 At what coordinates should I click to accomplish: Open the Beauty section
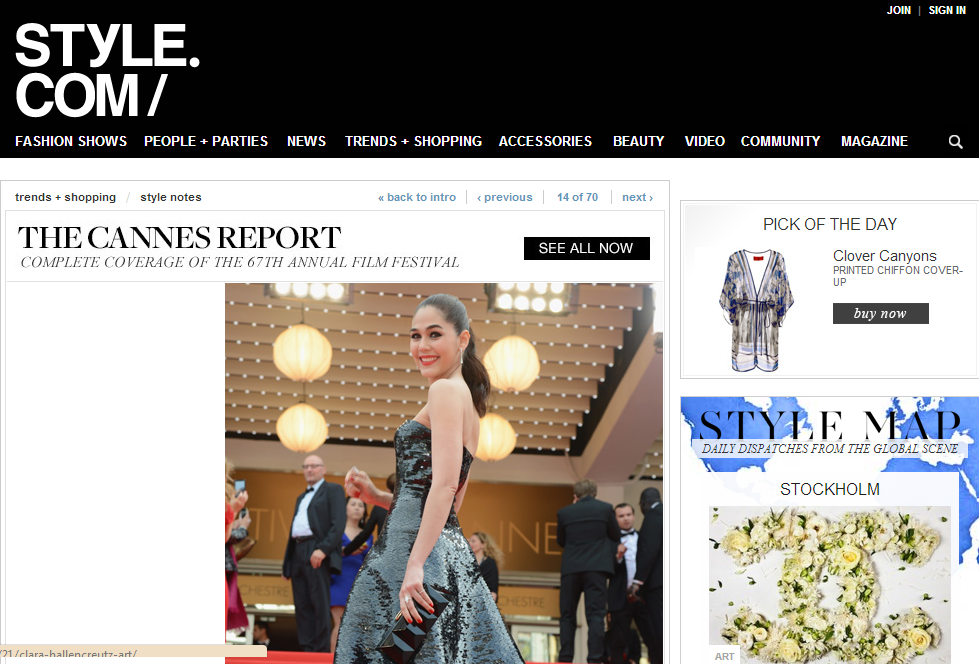tap(639, 141)
